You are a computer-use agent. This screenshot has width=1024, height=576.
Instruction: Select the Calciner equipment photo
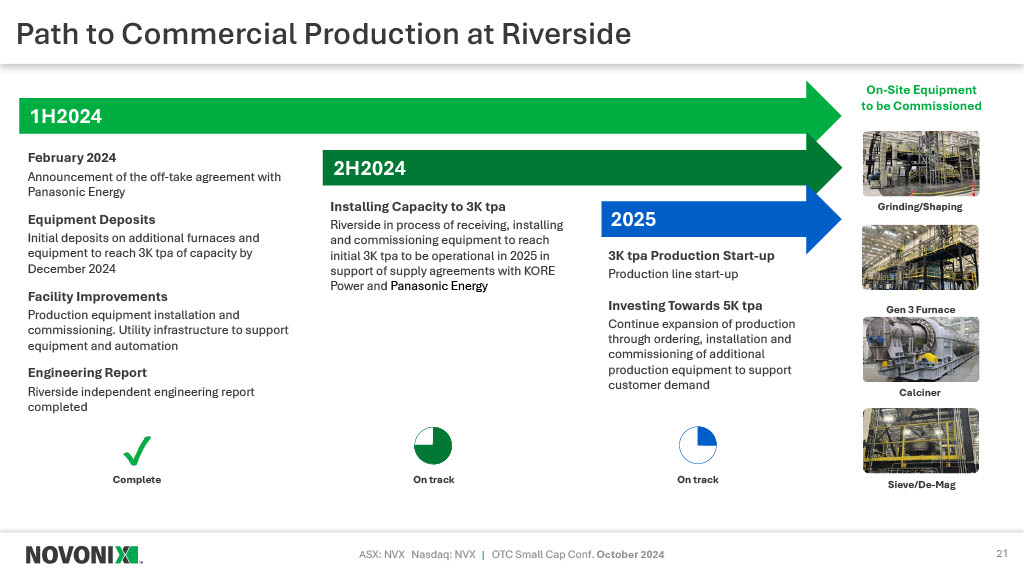coord(920,349)
